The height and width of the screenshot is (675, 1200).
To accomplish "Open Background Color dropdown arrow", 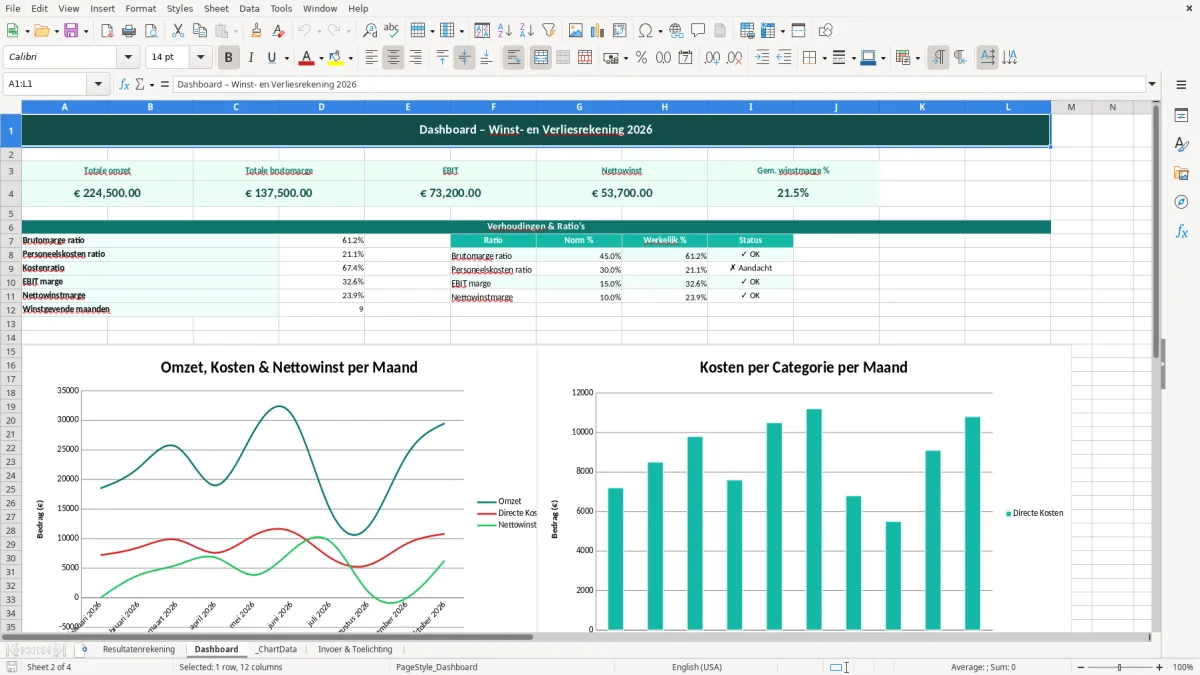I will [350, 58].
